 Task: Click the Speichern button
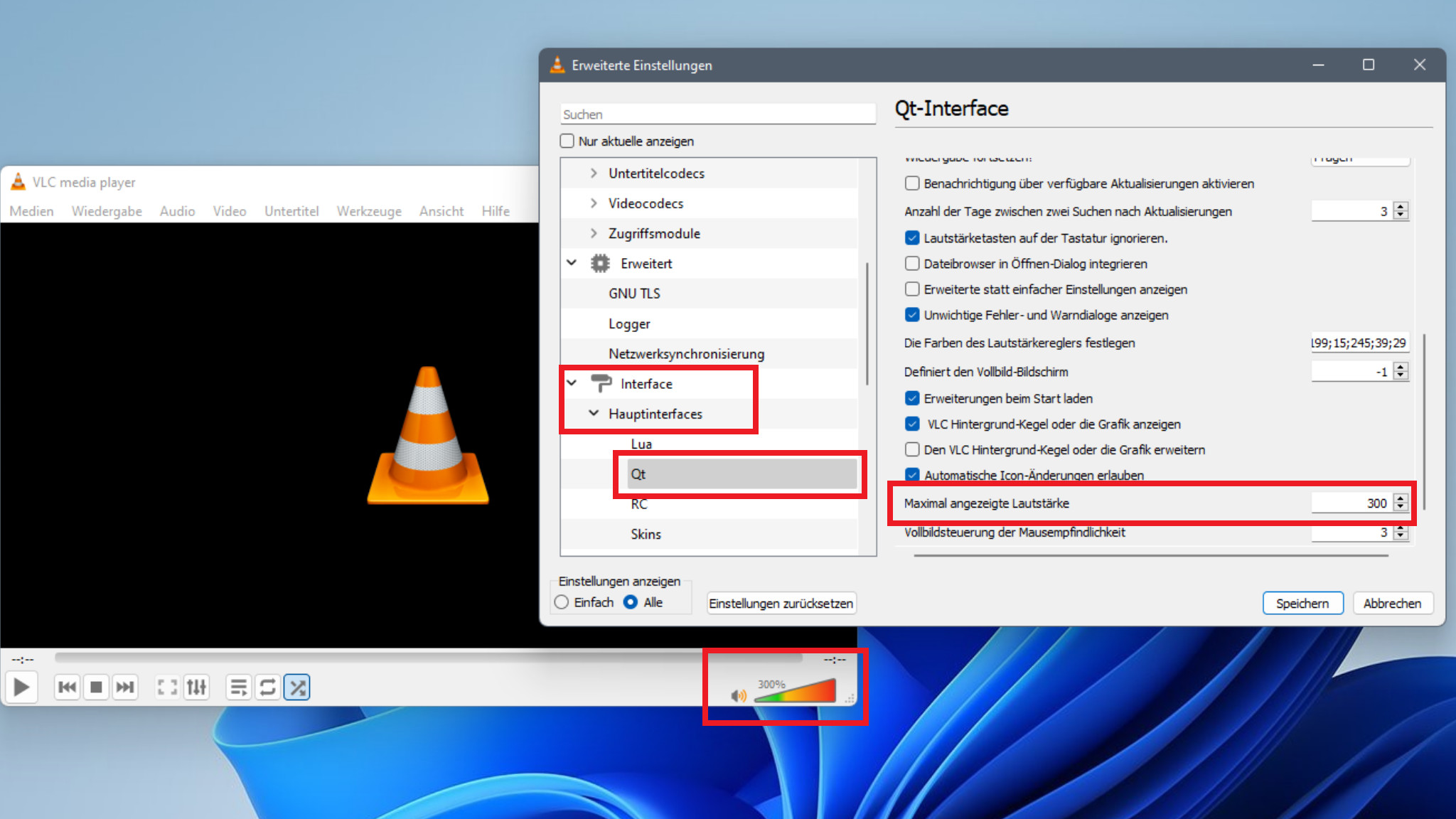coord(1302,603)
